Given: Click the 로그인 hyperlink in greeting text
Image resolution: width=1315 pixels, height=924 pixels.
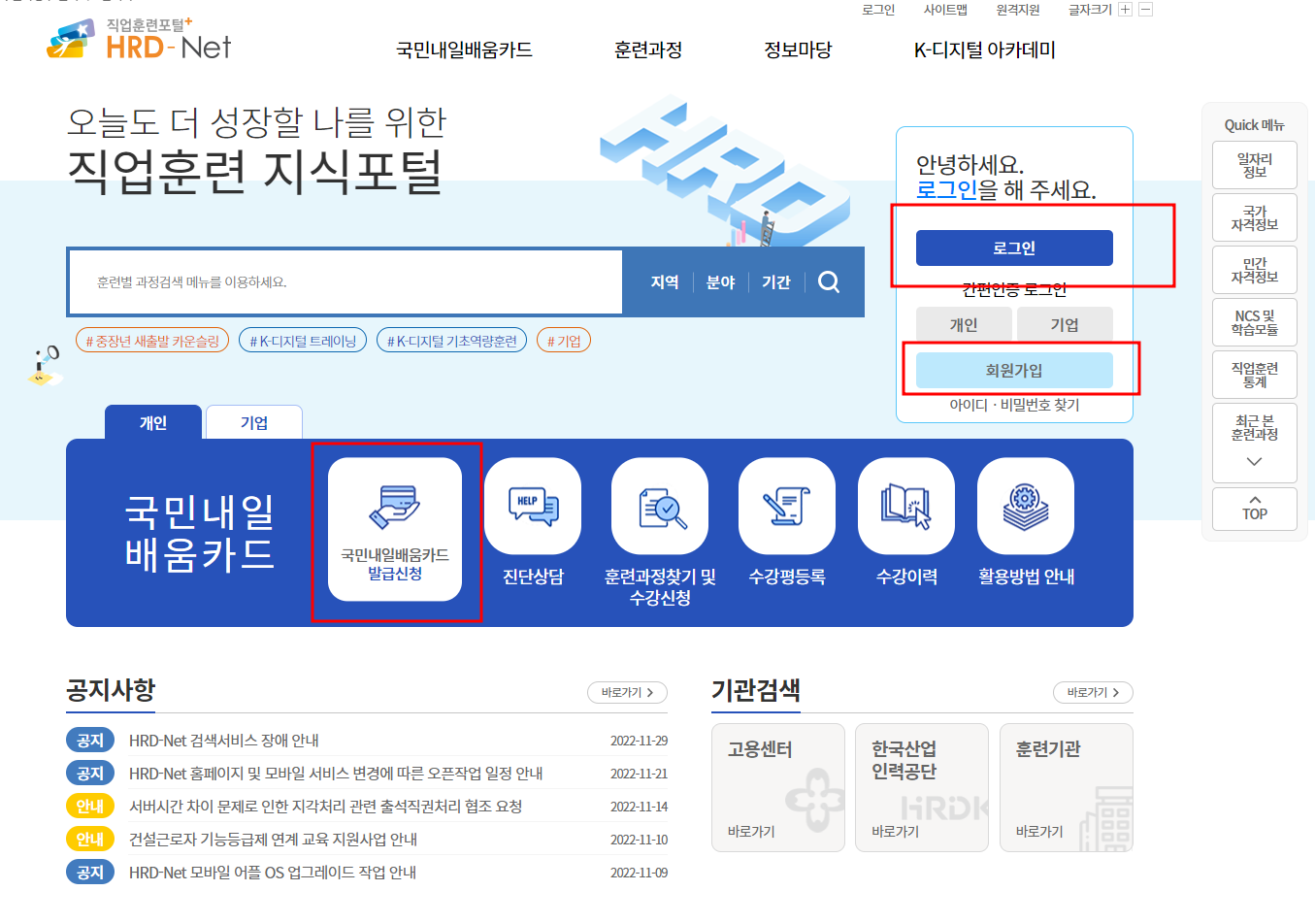Looking at the screenshot, I should pos(946,189).
